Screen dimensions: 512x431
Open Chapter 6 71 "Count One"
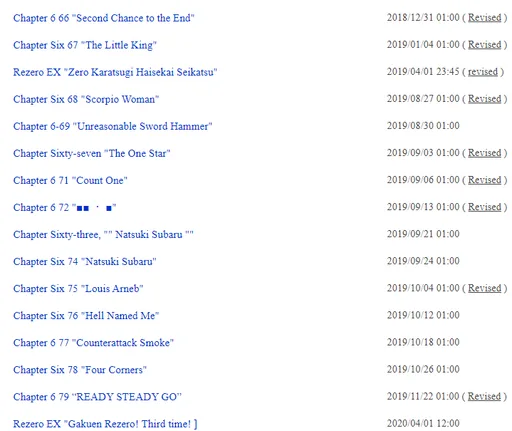click(70, 180)
